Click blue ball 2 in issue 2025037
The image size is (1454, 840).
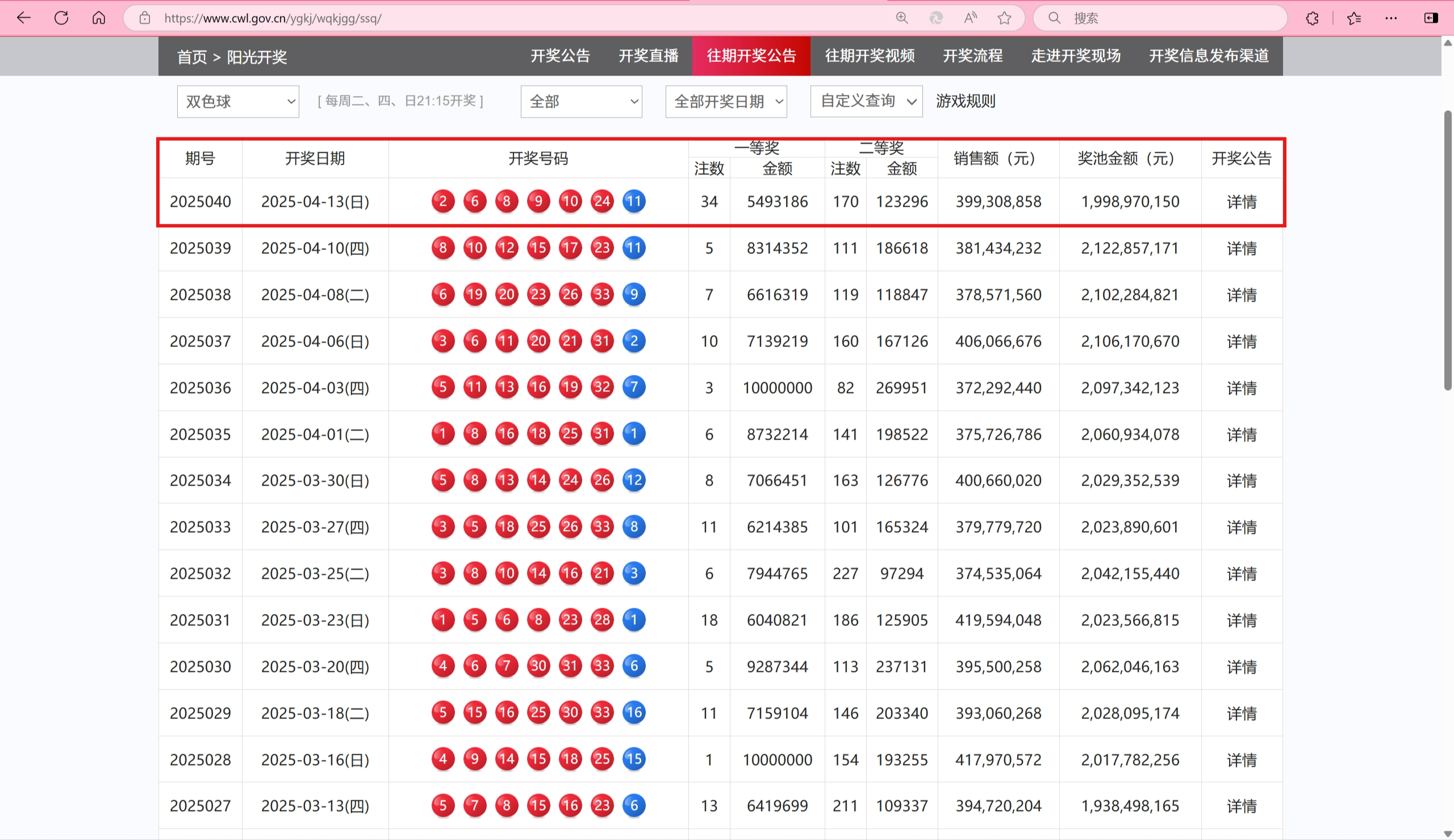(x=634, y=341)
